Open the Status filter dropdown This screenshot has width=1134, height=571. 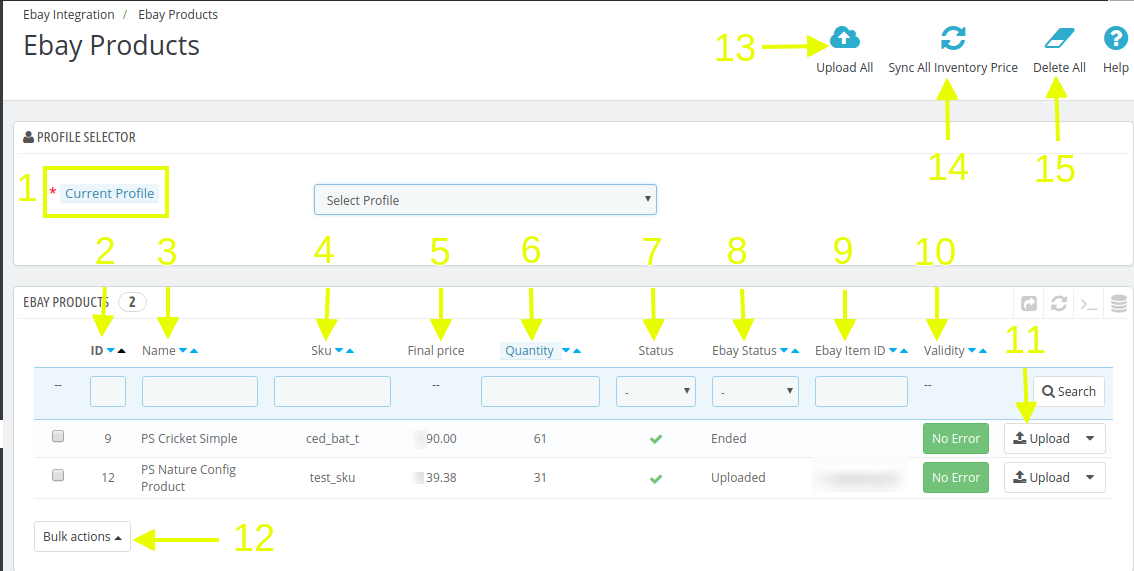656,391
